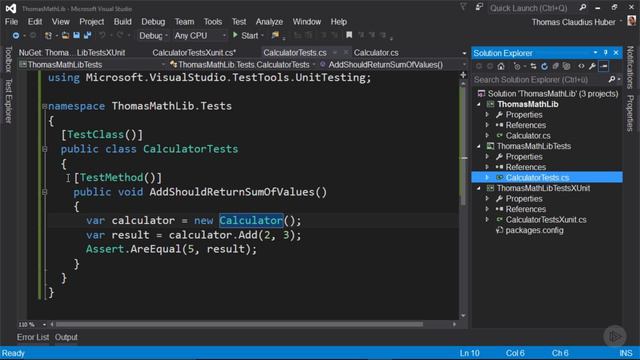Open the document tabs overflow dropdown
This screenshot has height=360, width=640.
(x=464, y=53)
